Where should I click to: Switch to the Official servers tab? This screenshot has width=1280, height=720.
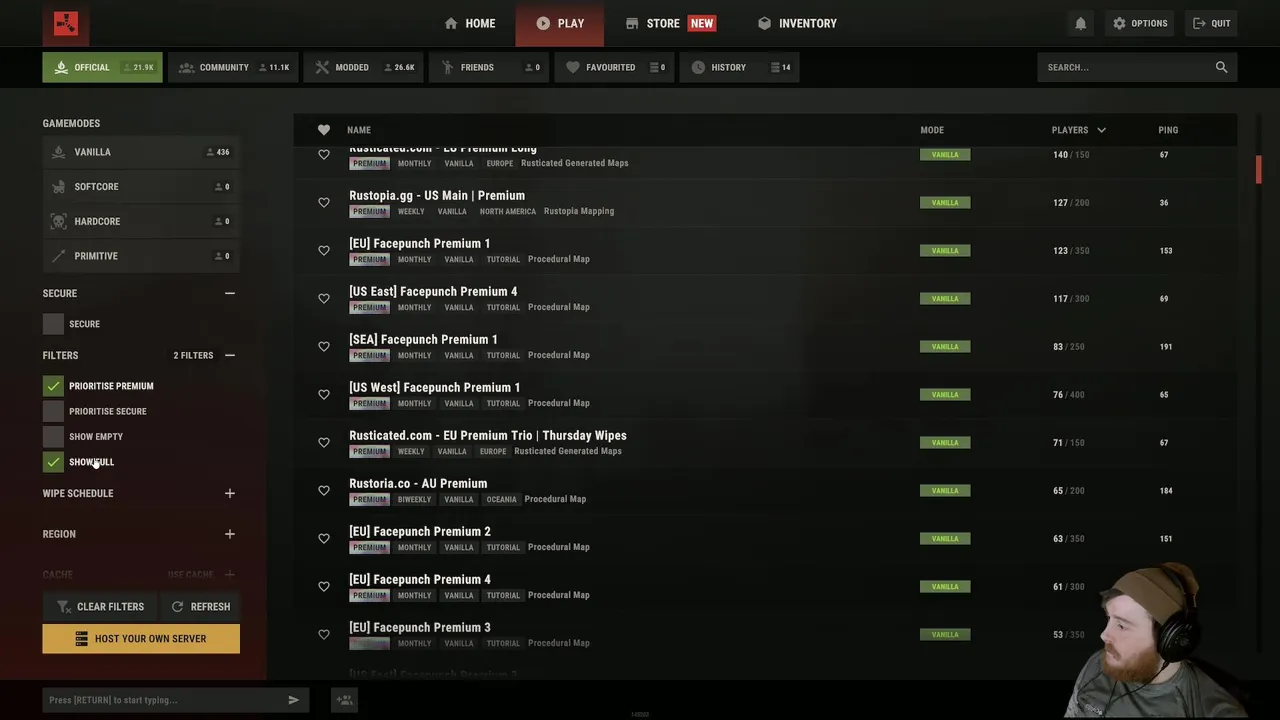[x=102, y=67]
